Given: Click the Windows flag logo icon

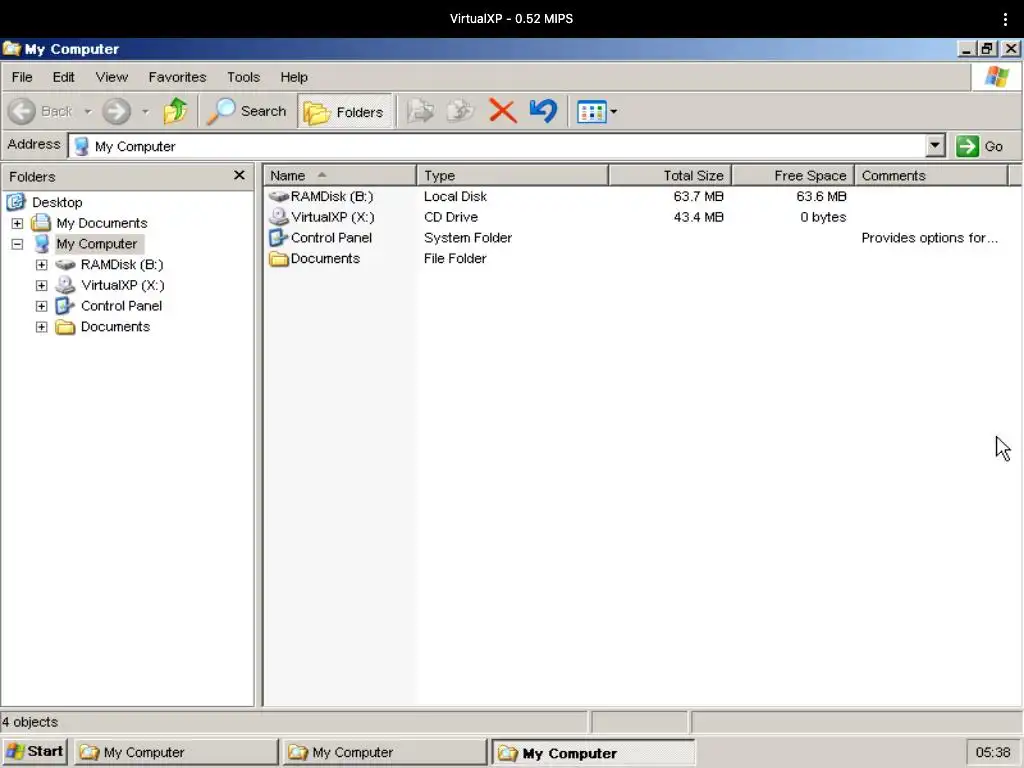Looking at the screenshot, I should (x=997, y=77).
